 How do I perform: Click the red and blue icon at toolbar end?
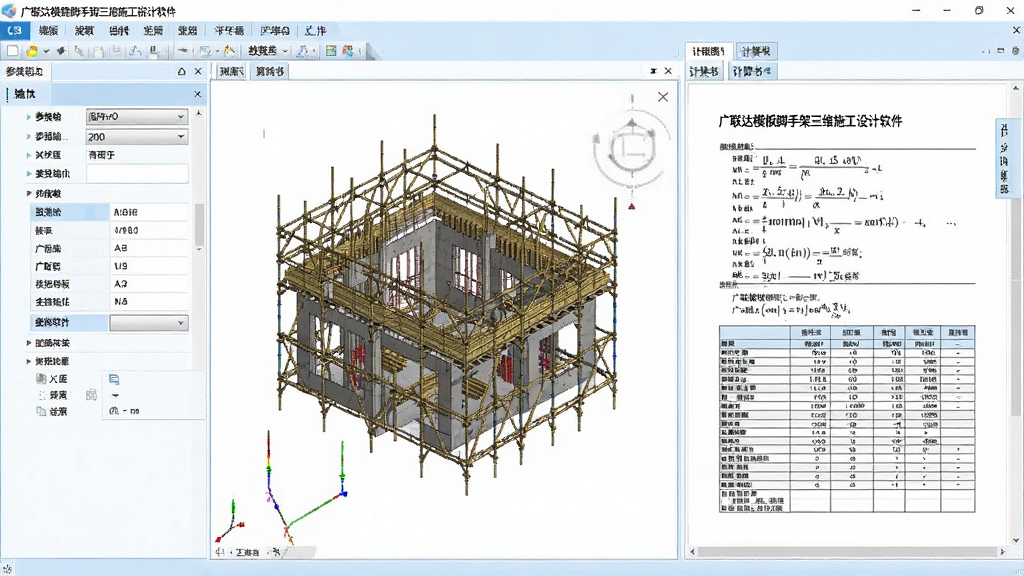(348, 50)
